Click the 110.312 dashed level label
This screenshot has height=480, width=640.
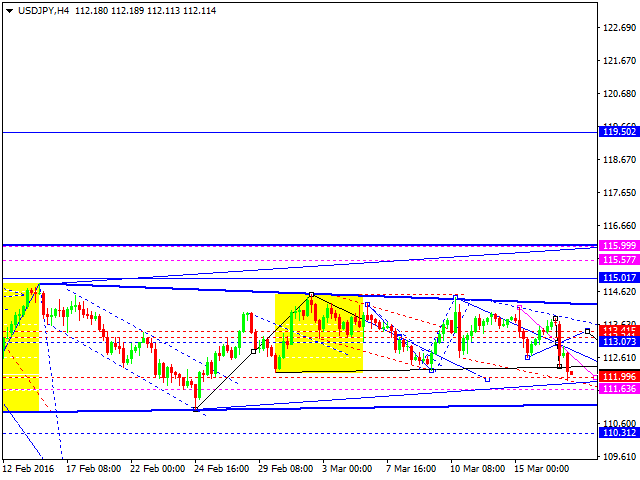616,433
